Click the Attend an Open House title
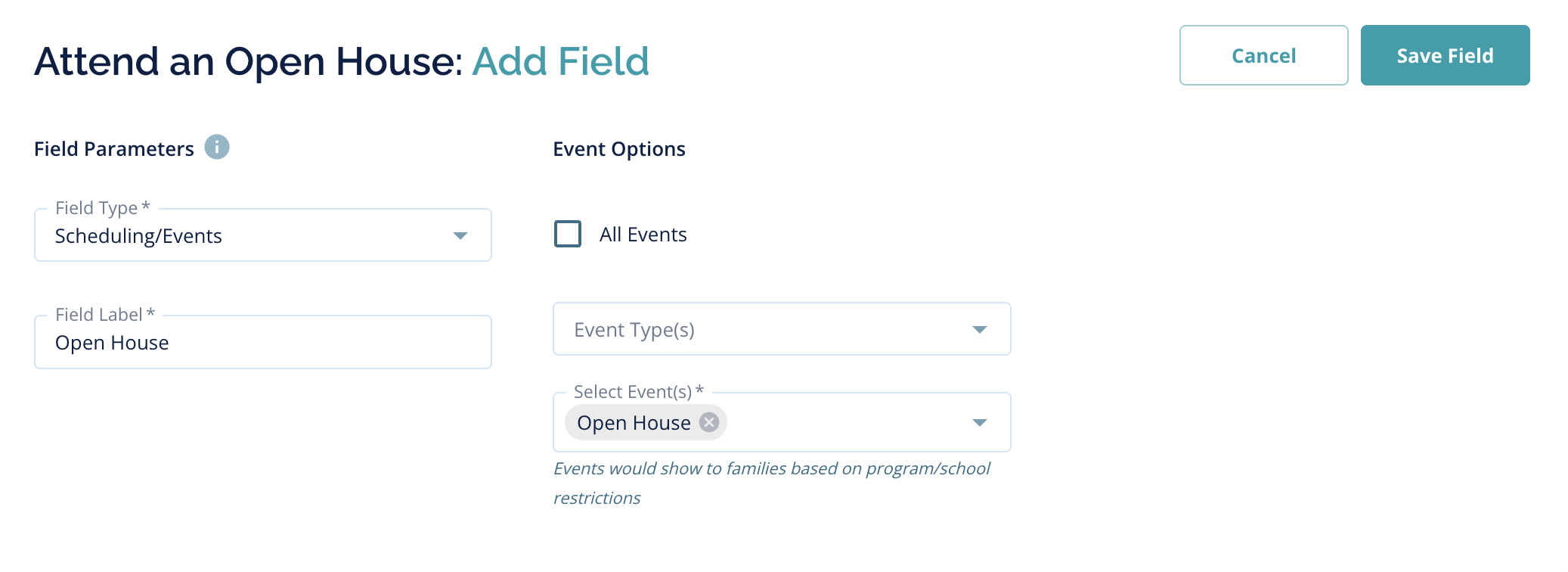 [248, 61]
